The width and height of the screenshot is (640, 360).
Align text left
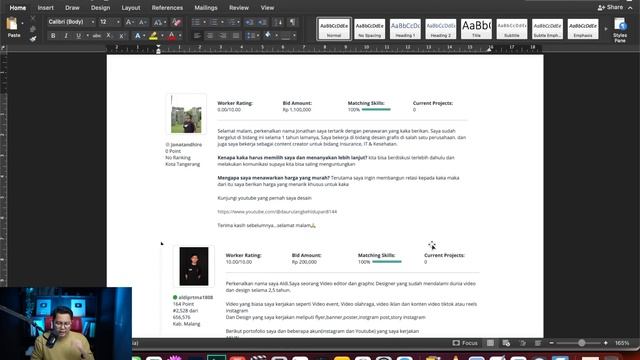[197, 36]
